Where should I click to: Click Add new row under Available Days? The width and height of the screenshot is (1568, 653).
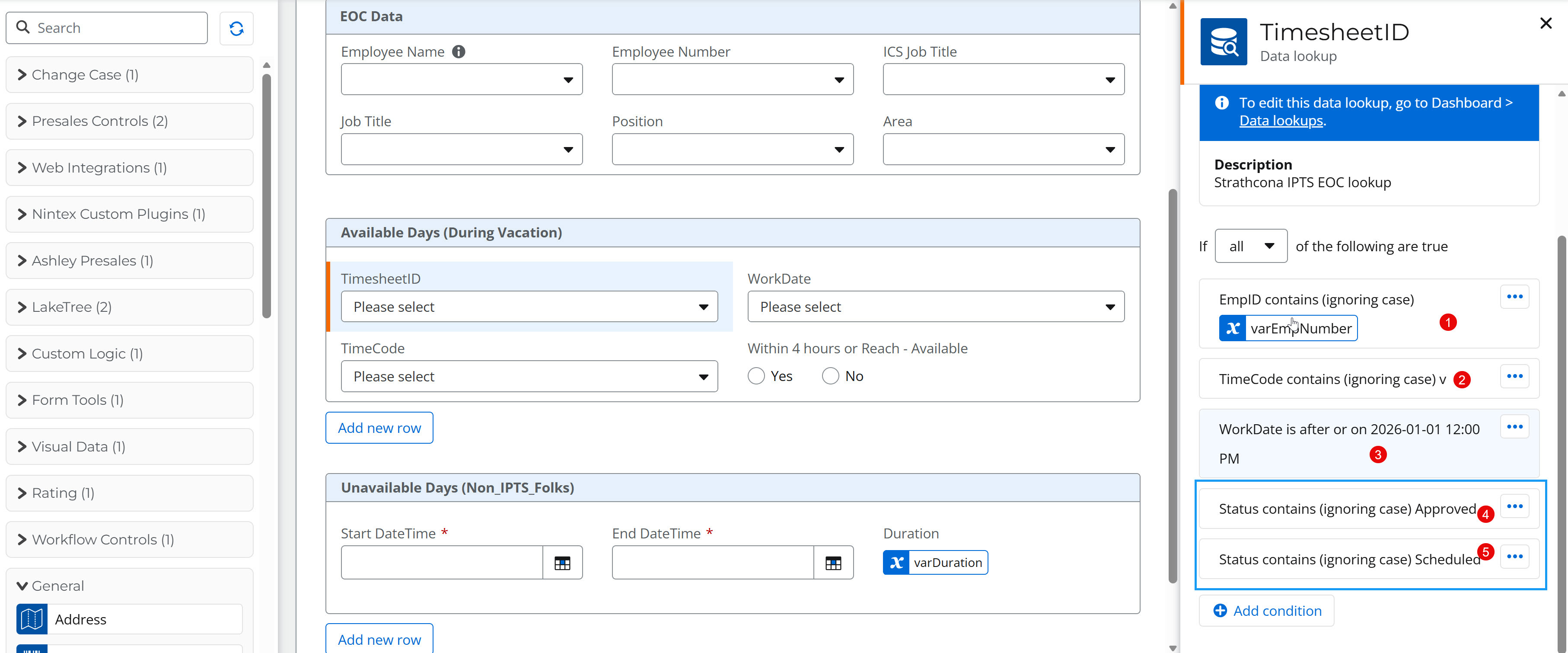coord(379,428)
